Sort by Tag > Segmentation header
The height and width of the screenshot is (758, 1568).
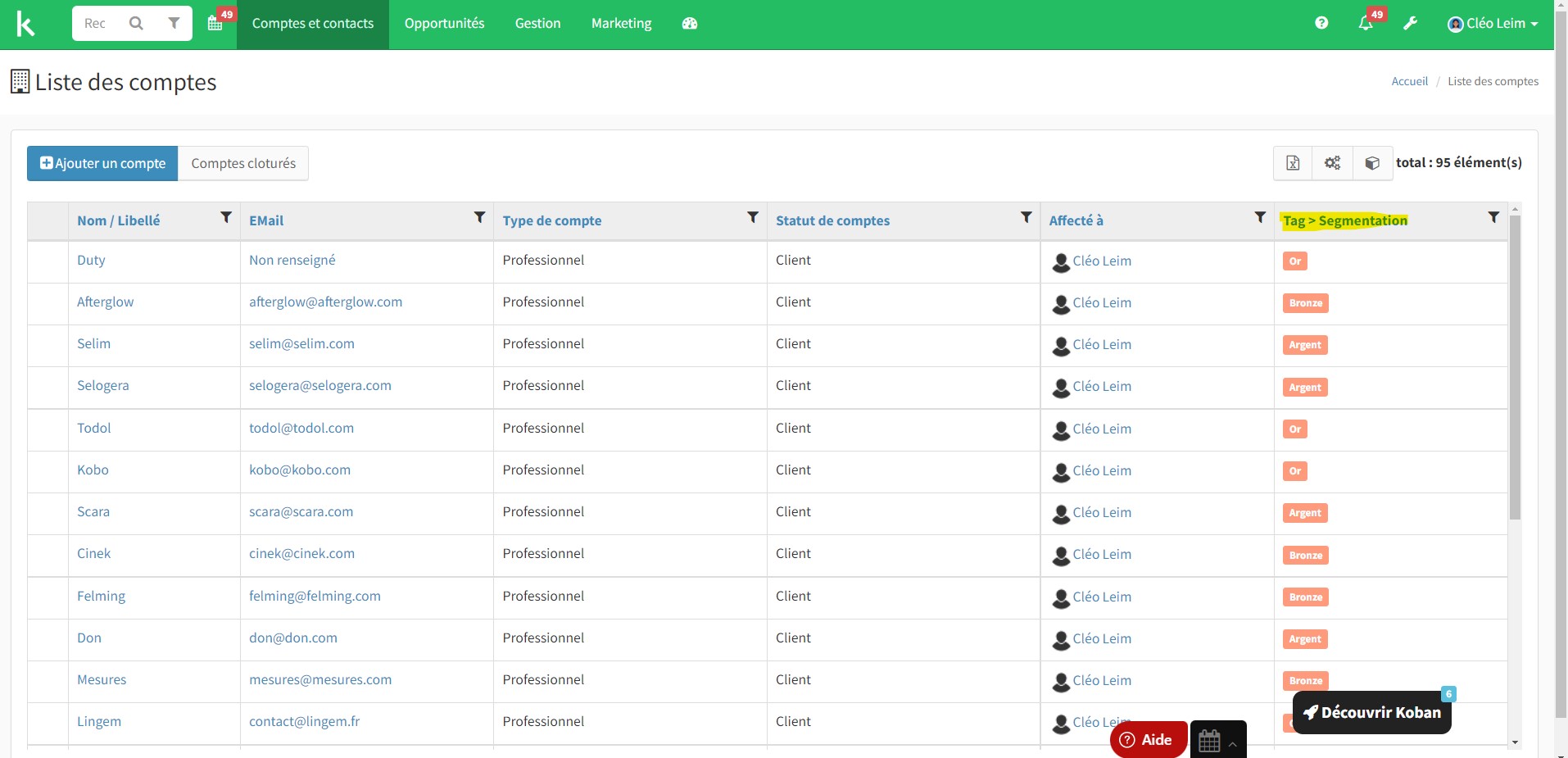1345,220
